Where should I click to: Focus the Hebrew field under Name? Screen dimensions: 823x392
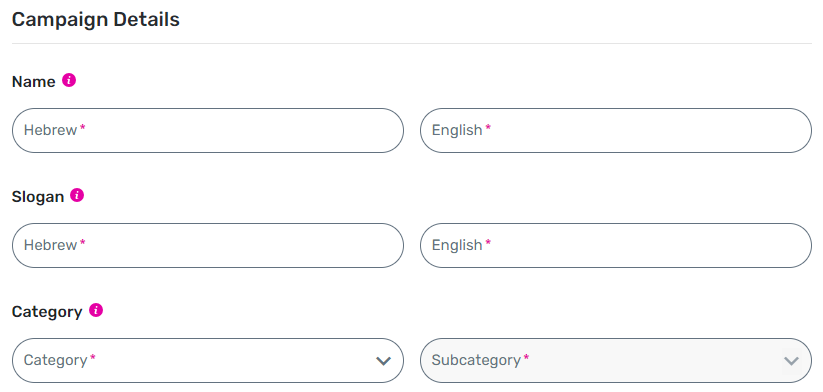208,131
